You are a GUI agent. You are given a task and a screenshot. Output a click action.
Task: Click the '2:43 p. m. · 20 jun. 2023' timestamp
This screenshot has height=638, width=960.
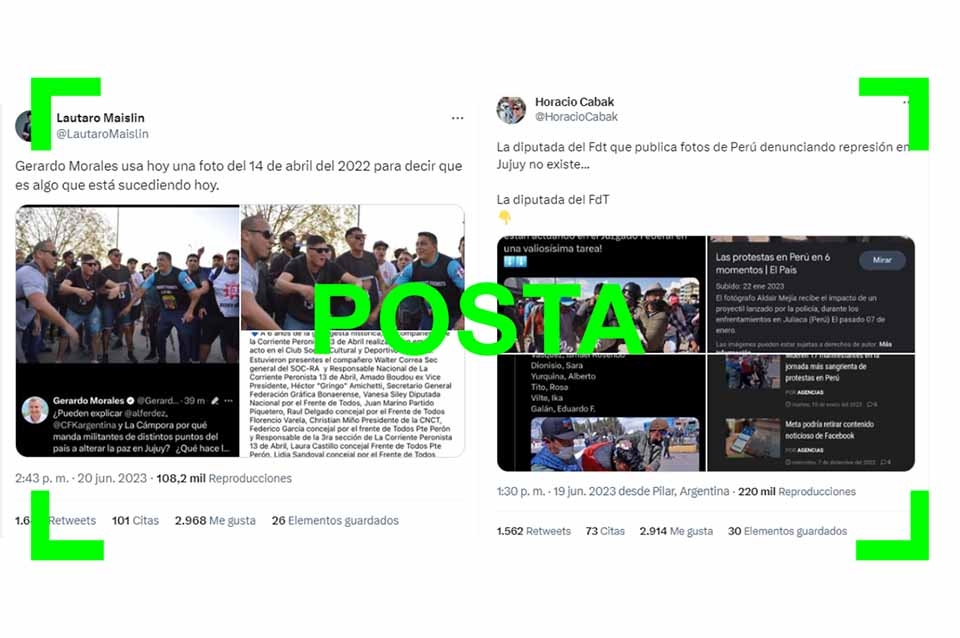[81, 478]
